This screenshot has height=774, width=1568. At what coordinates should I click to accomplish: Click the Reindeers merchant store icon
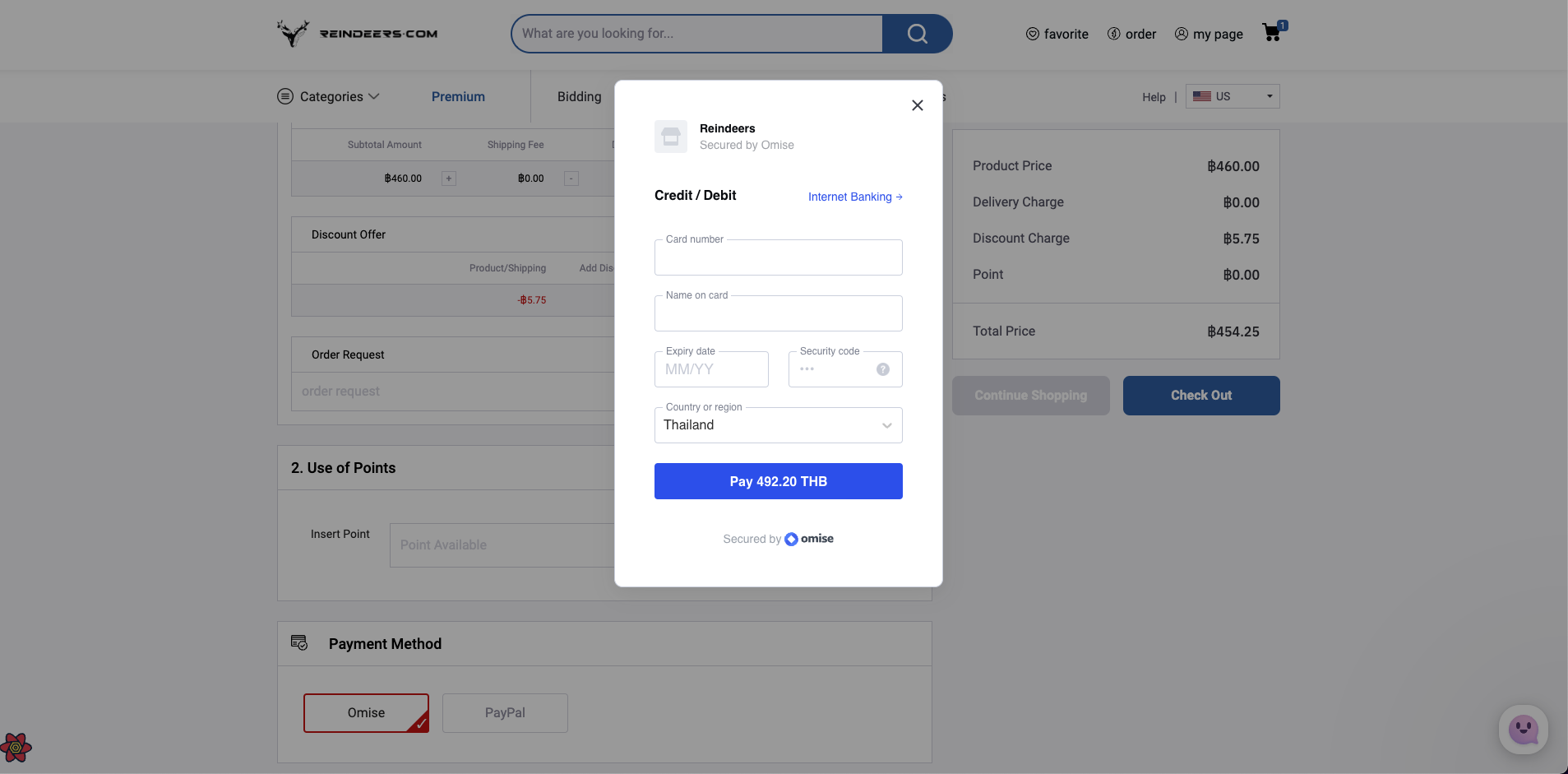671,137
